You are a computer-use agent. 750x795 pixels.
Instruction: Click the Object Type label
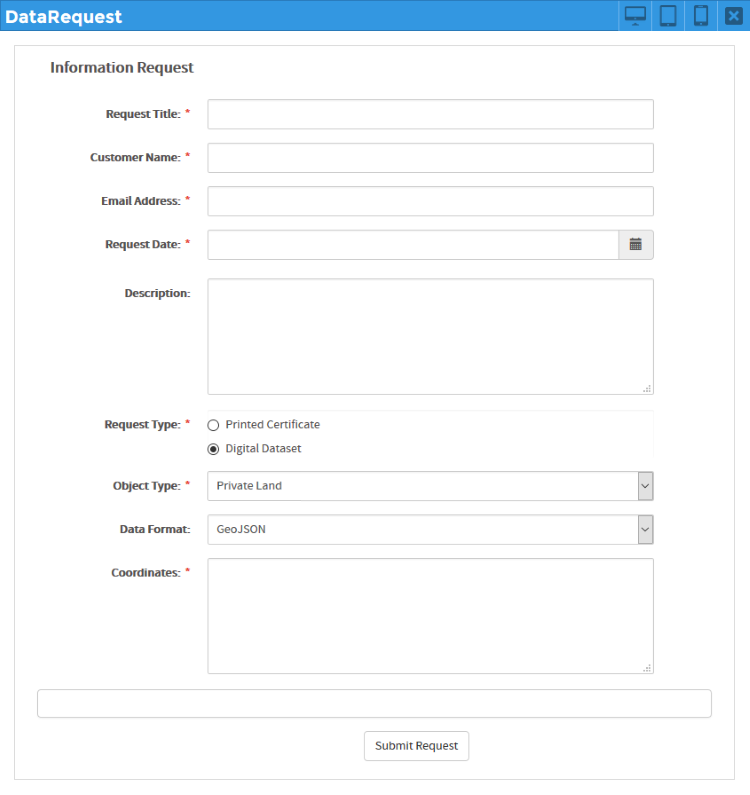(147, 486)
